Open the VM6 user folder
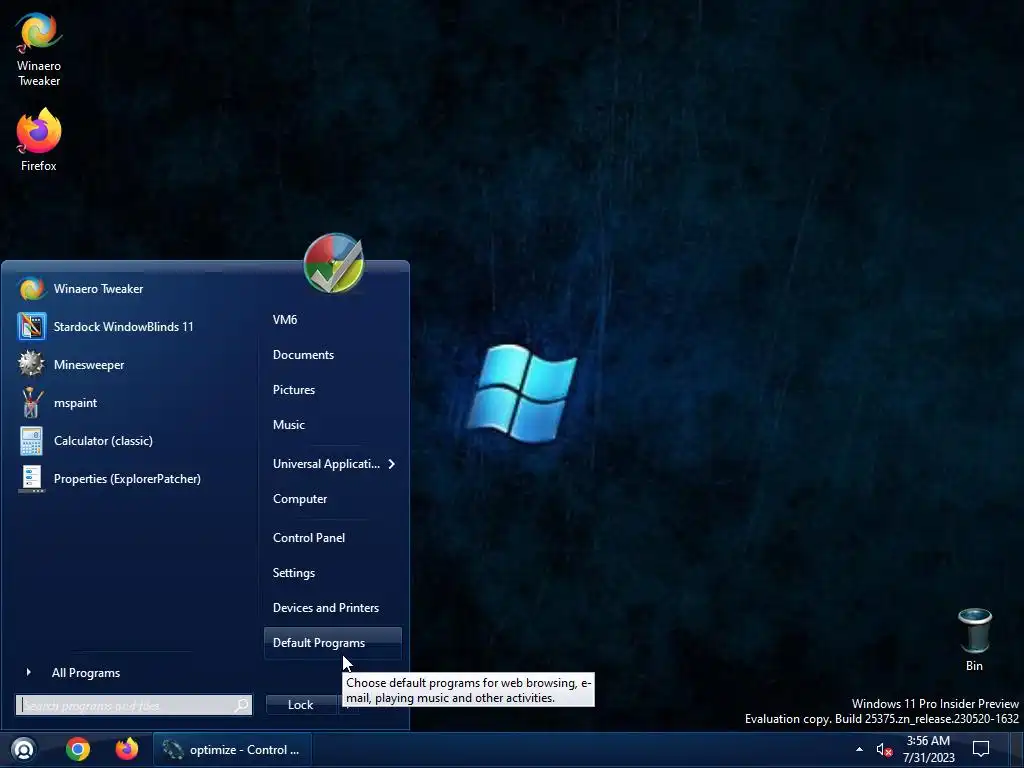The image size is (1024, 768). (332, 319)
